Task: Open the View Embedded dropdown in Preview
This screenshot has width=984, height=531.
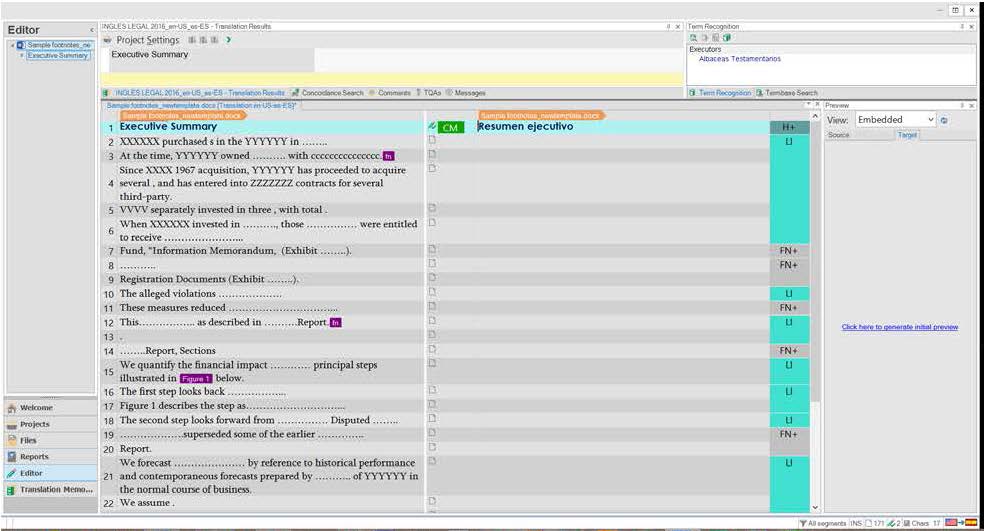Action: point(896,120)
